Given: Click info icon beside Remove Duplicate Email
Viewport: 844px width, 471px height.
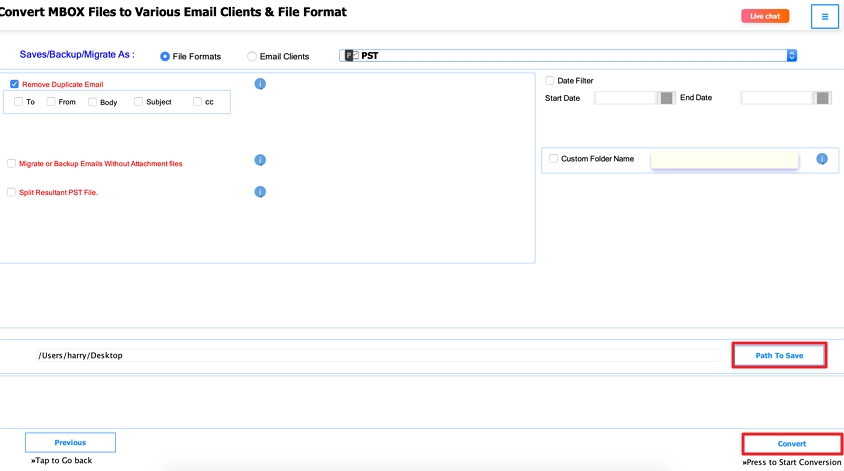Looking at the screenshot, I should click(260, 84).
